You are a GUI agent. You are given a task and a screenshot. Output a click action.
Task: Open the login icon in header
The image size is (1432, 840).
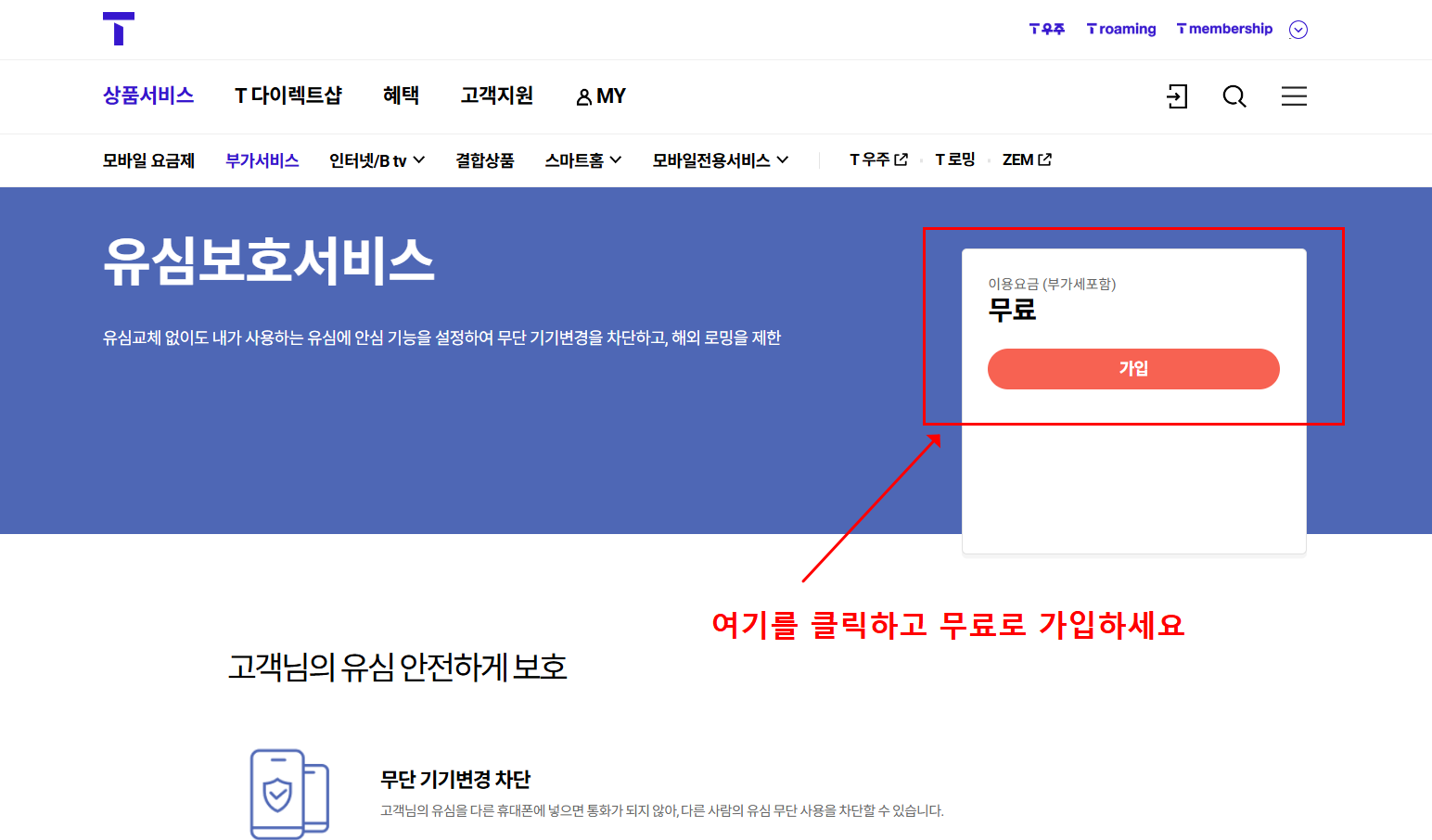[x=1177, y=96]
